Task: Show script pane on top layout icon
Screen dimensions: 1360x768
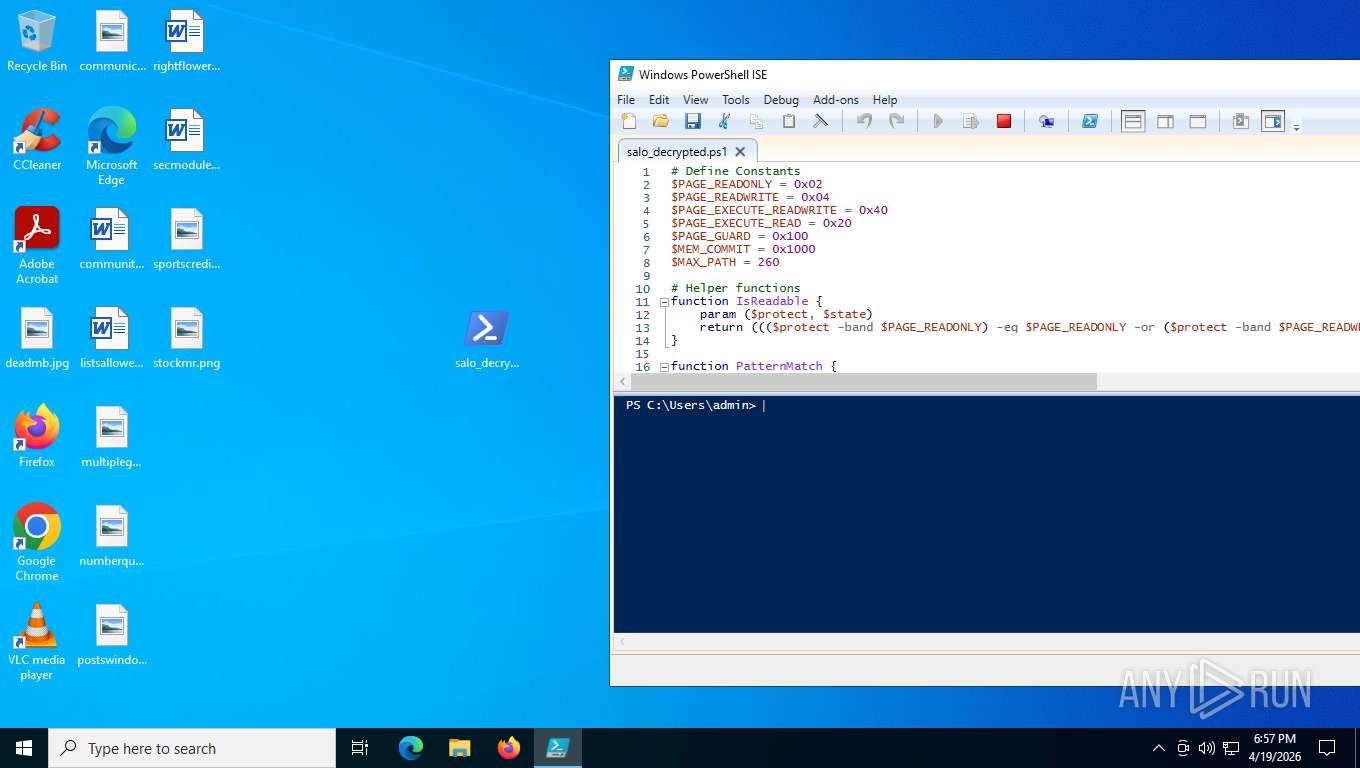Action: pyautogui.click(x=1133, y=122)
